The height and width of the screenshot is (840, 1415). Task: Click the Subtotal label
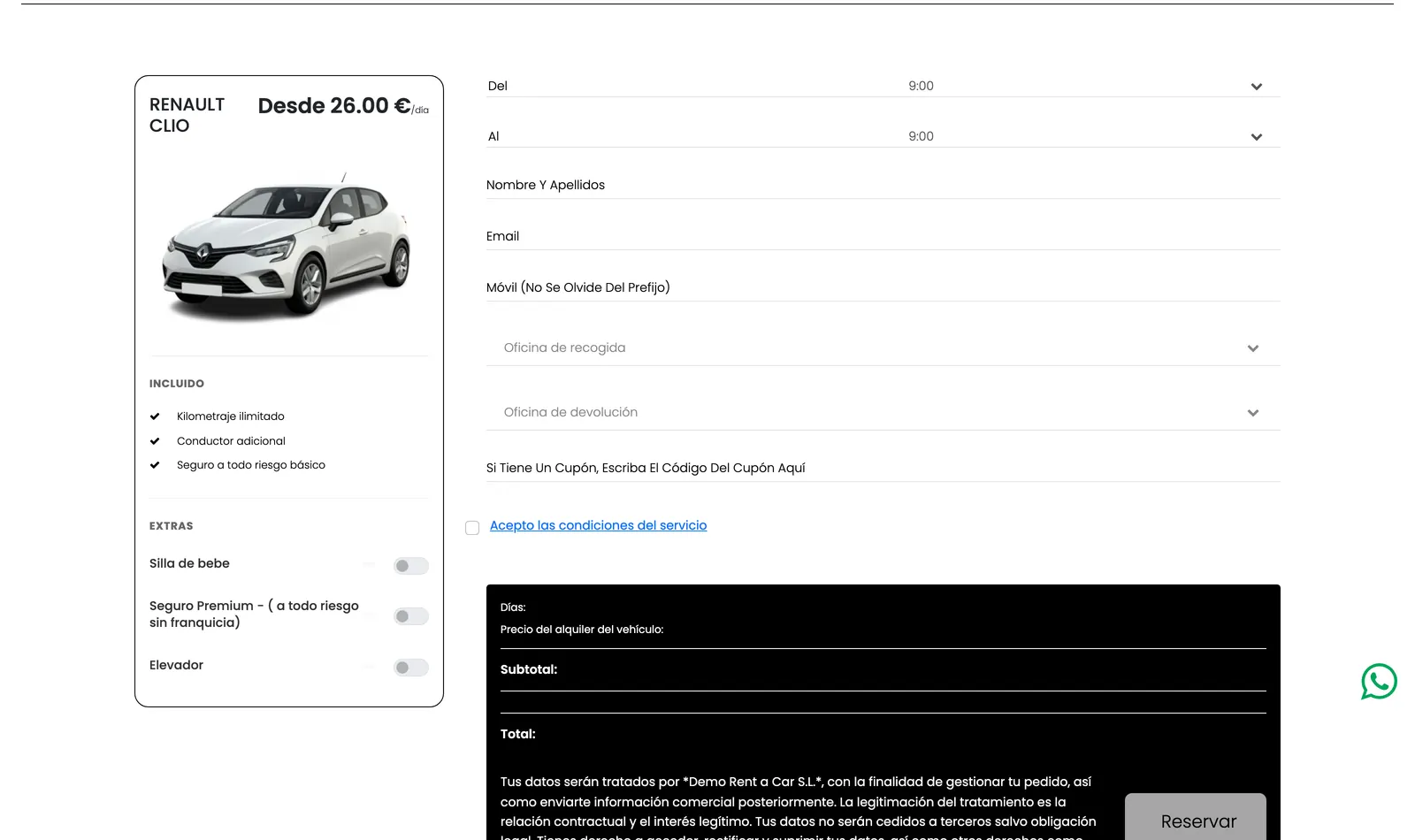pyautogui.click(x=529, y=669)
